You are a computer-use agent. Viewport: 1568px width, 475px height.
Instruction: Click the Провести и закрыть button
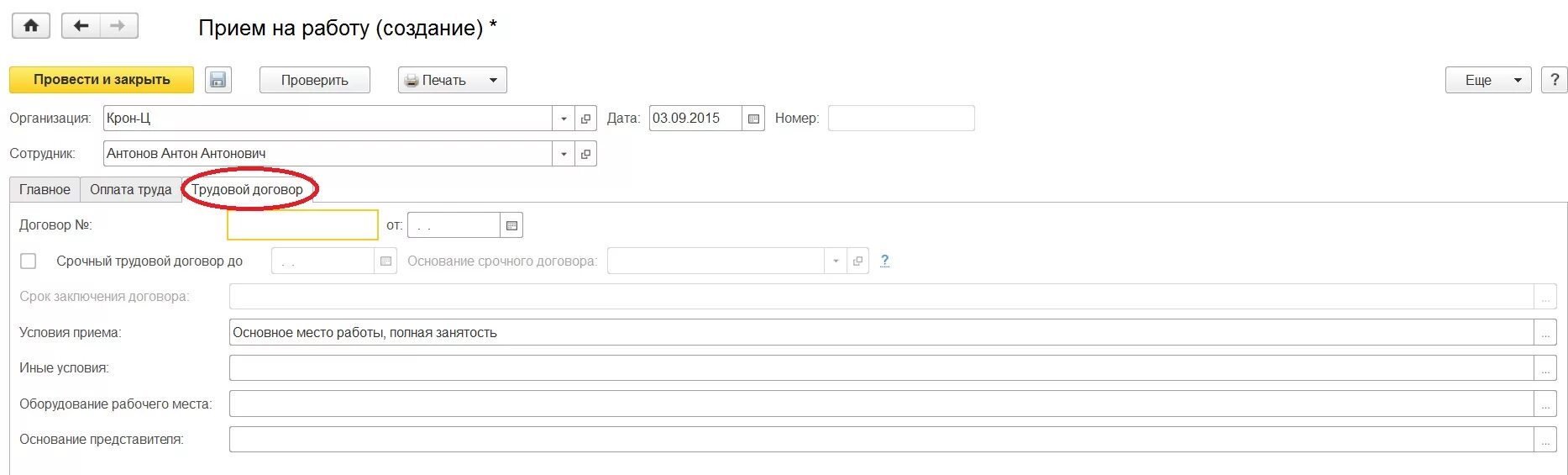102,80
